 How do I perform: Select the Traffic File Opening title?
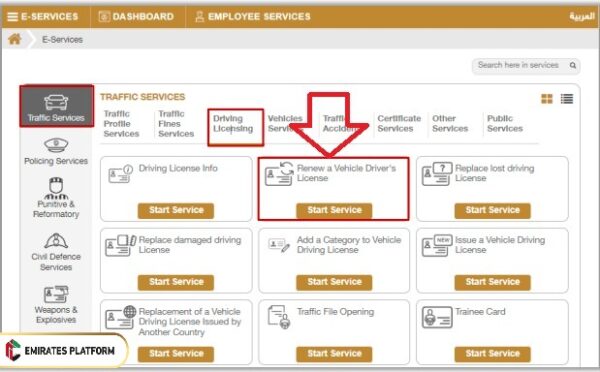coord(336,312)
